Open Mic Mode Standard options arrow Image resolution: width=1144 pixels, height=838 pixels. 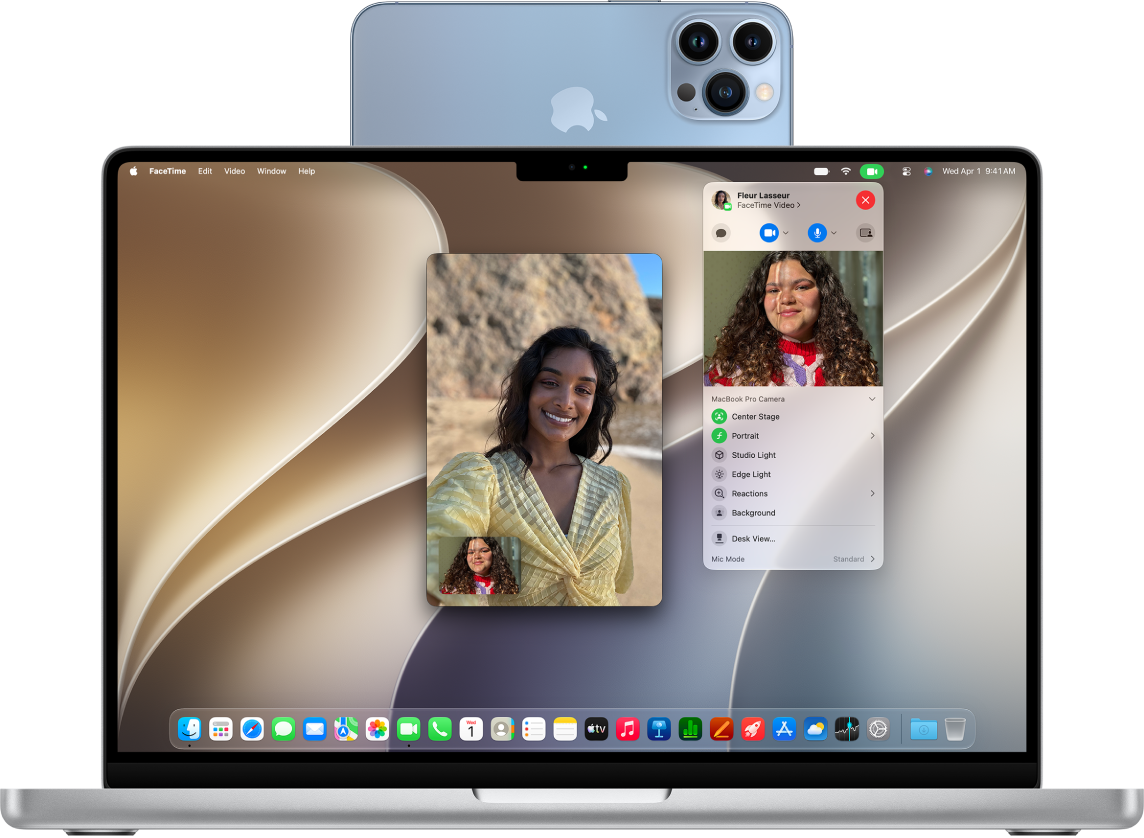coord(873,559)
